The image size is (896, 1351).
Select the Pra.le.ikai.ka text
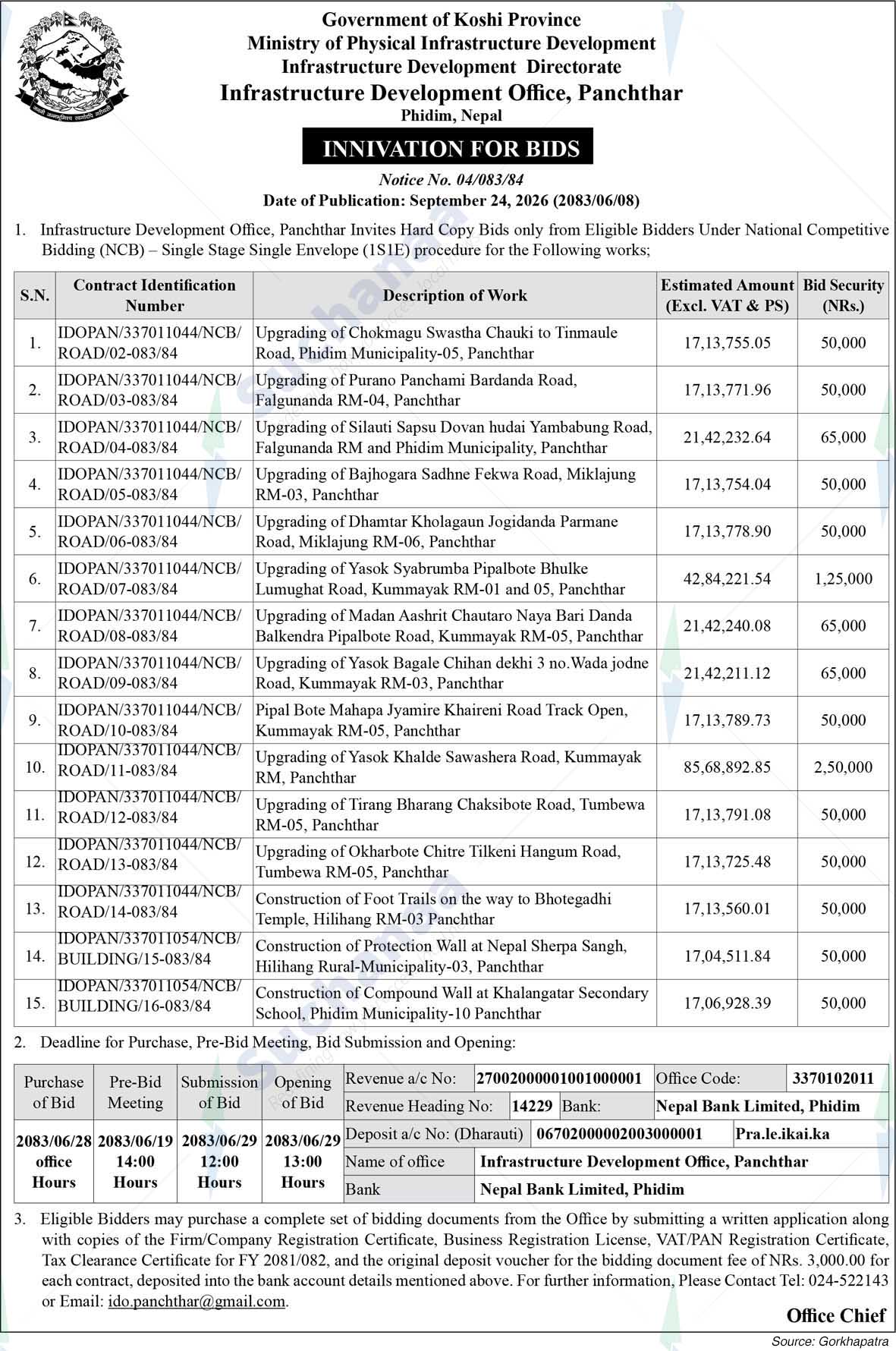pyautogui.click(x=782, y=1134)
